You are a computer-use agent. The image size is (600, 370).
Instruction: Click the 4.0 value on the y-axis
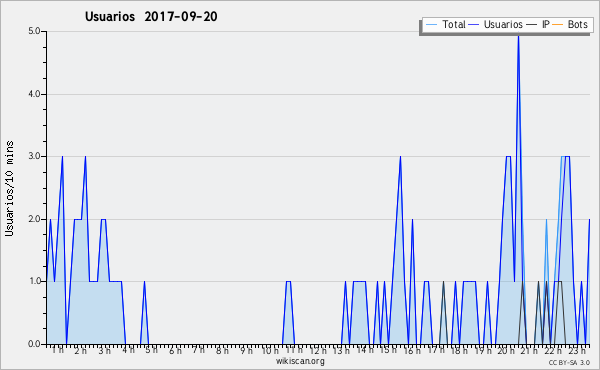pyautogui.click(x=34, y=94)
